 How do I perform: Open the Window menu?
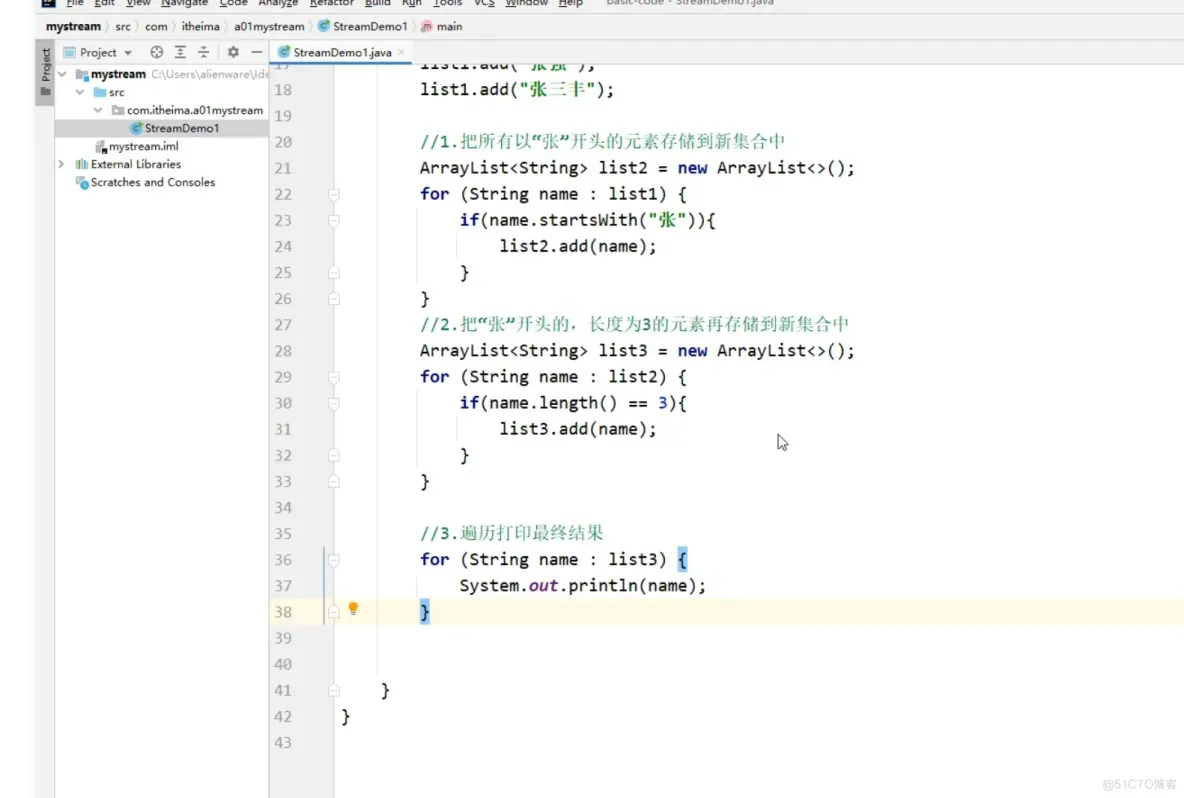click(526, 3)
